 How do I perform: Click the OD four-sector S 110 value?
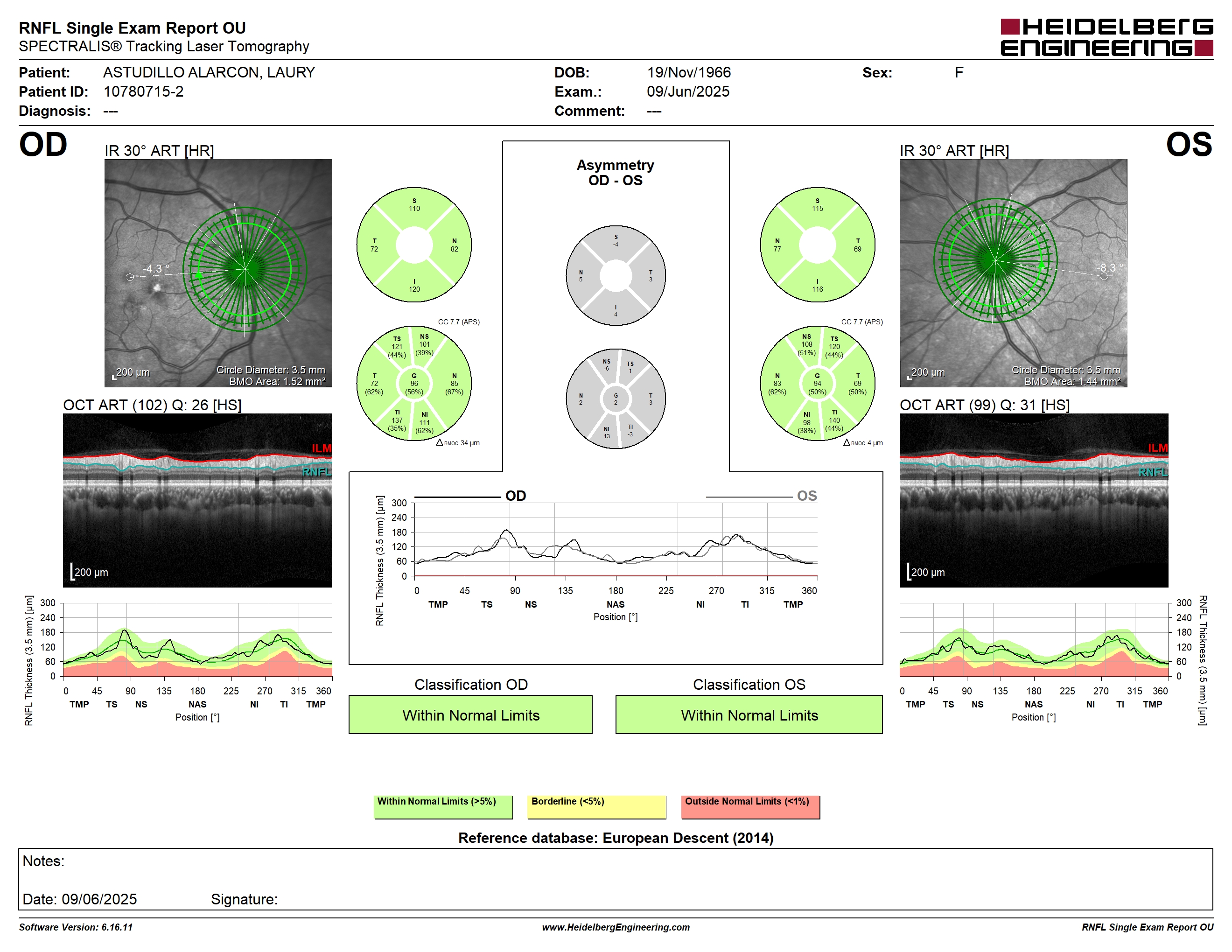[x=414, y=205]
